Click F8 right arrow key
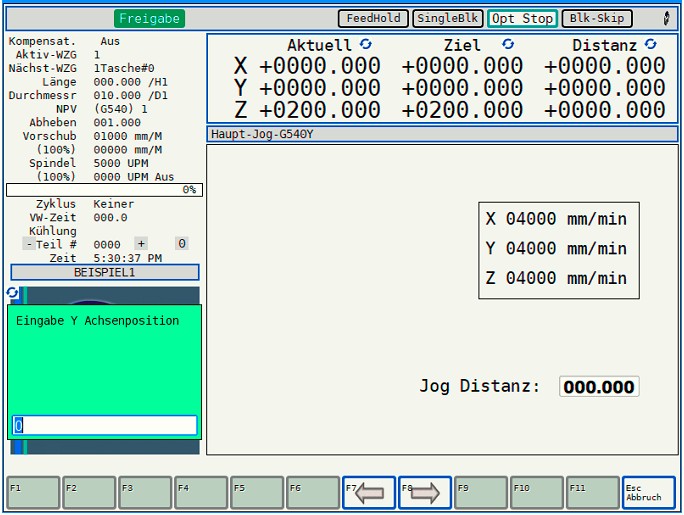 tap(425, 493)
